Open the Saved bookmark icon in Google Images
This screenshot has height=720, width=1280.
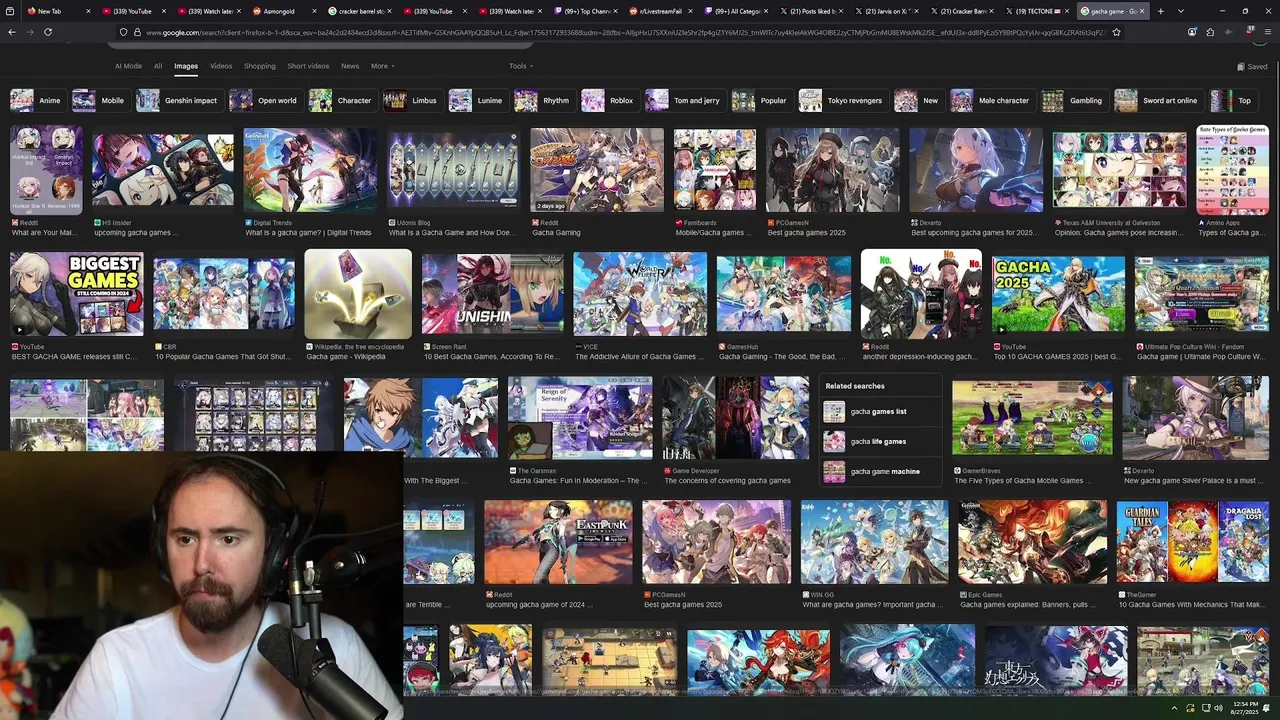point(1252,66)
